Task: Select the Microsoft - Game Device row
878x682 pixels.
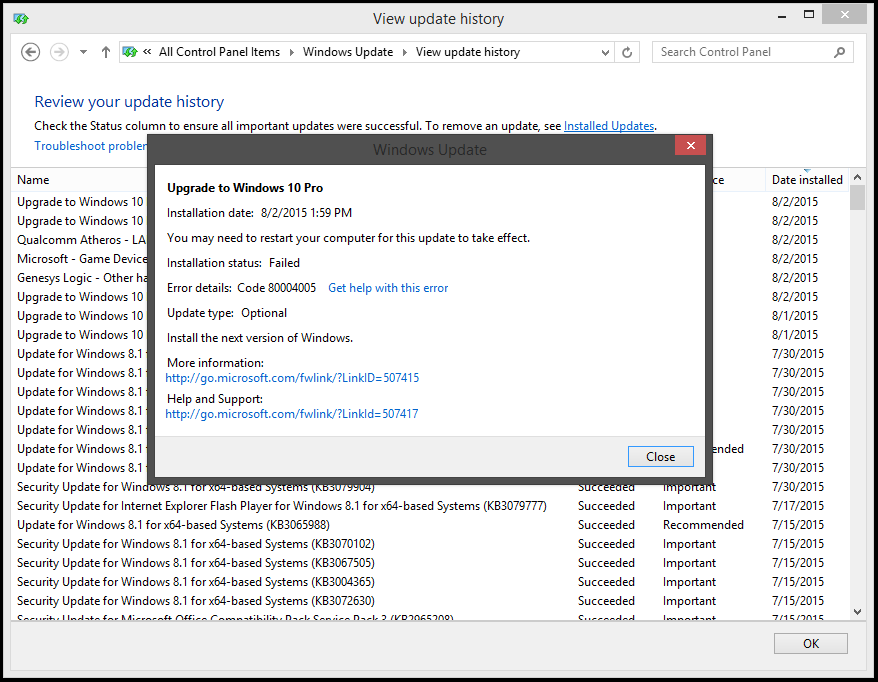Action: (x=82, y=259)
